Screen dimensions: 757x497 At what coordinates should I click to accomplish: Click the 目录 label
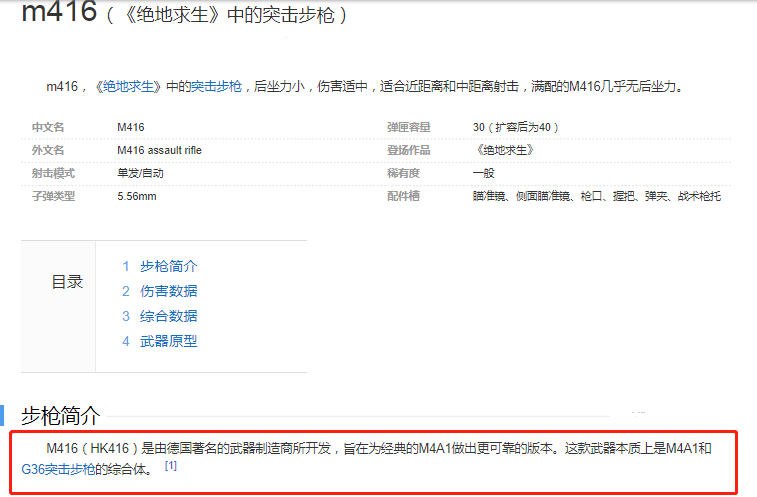[x=67, y=282]
